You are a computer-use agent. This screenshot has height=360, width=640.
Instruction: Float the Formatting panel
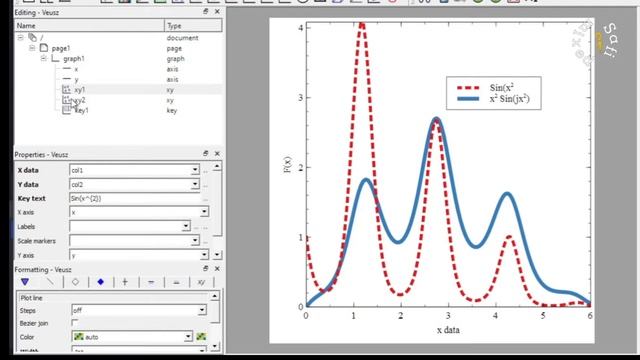pyautogui.click(x=206, y=268)
